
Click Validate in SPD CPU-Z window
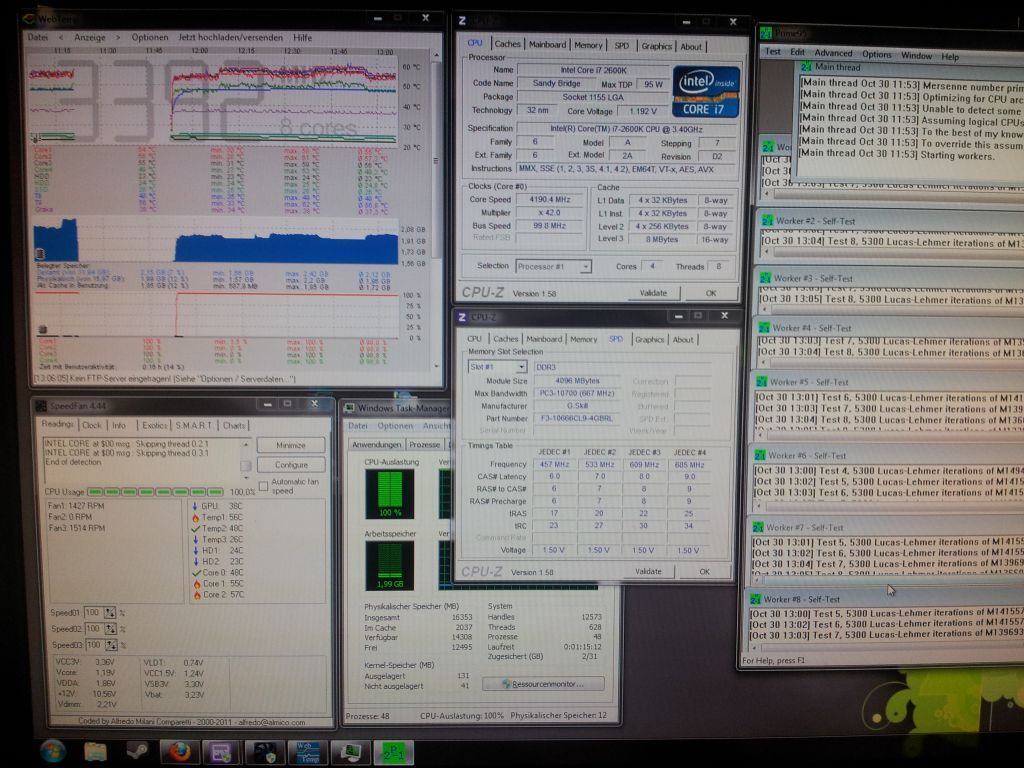click(x=648, y=571)
